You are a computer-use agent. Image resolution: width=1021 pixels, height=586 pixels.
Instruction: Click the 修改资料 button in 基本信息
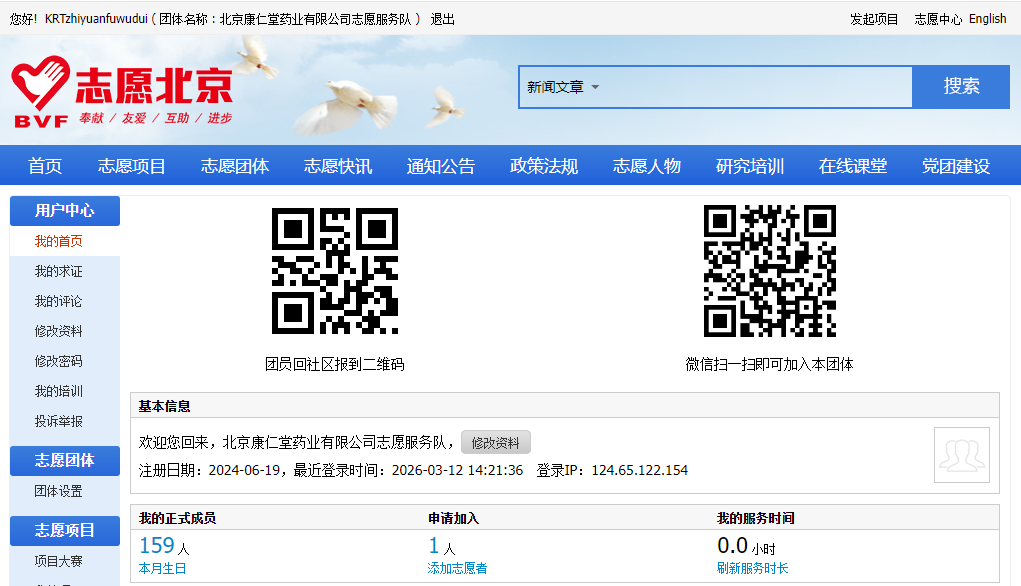pos(495,443)
